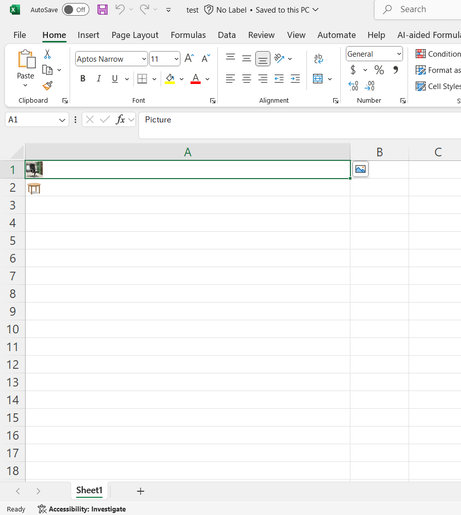The image size is (461, 515).
Task: Click the Cut scissors icon
Action: tap(47, 54)
